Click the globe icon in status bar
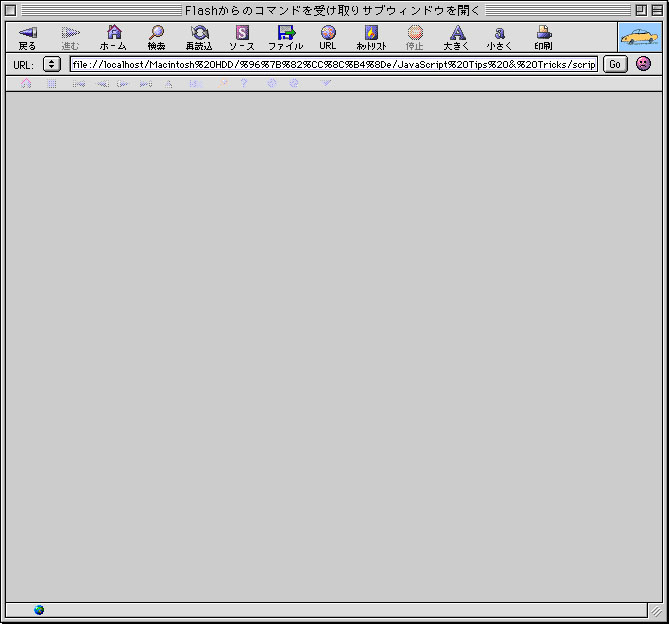 [39, 610]
